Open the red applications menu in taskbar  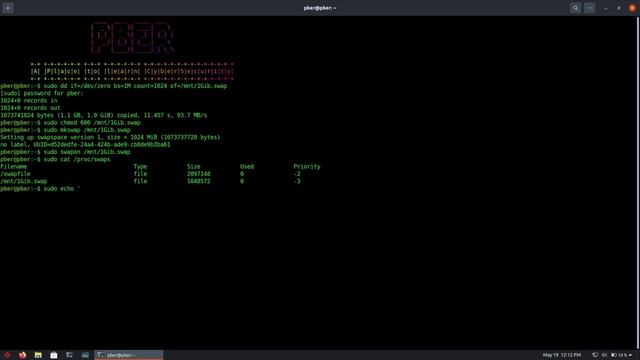click(x=7, y=355)
